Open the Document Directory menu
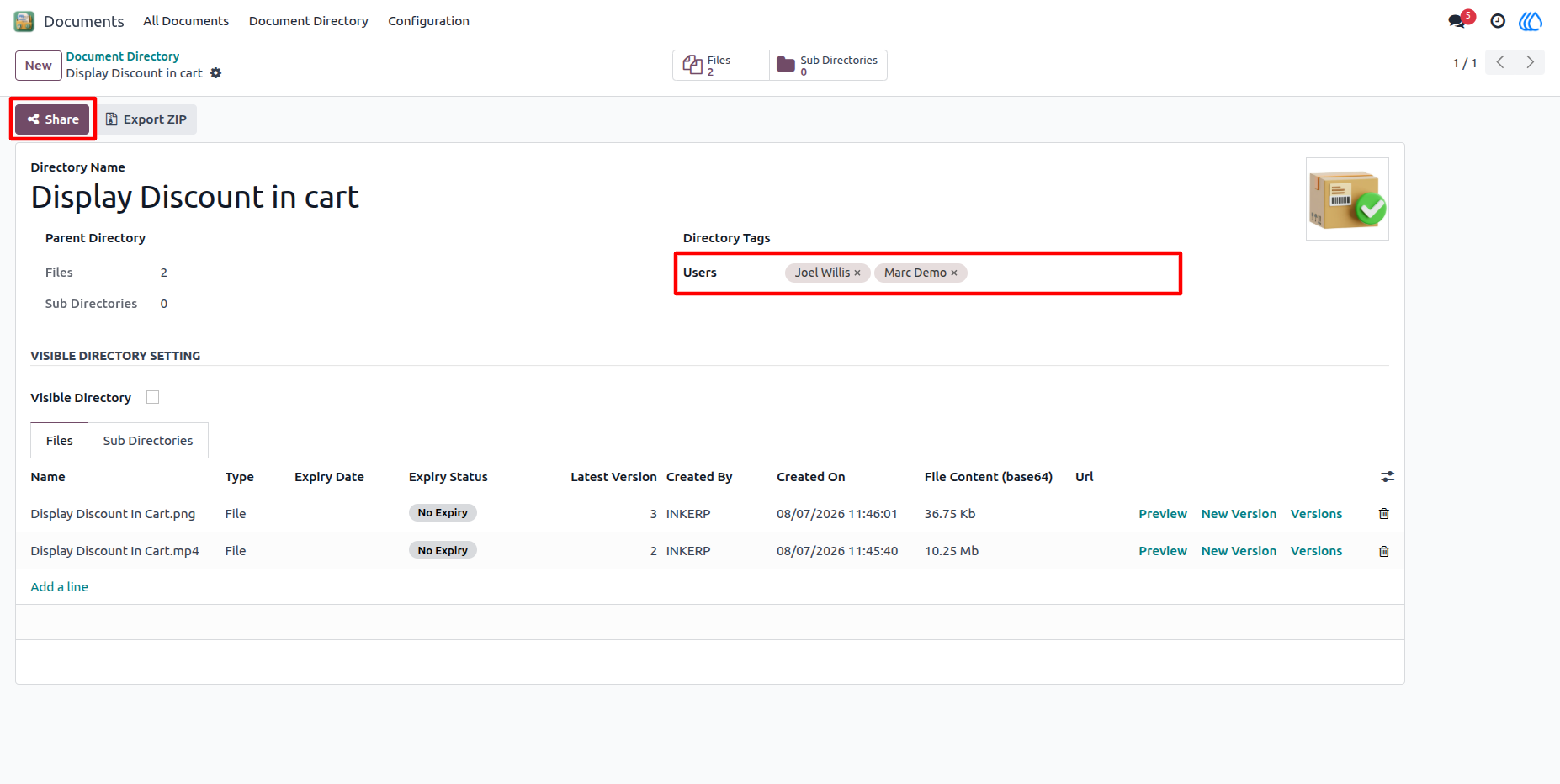Image resolution: width=1560 pixels, height=784 pixels. 309,21
